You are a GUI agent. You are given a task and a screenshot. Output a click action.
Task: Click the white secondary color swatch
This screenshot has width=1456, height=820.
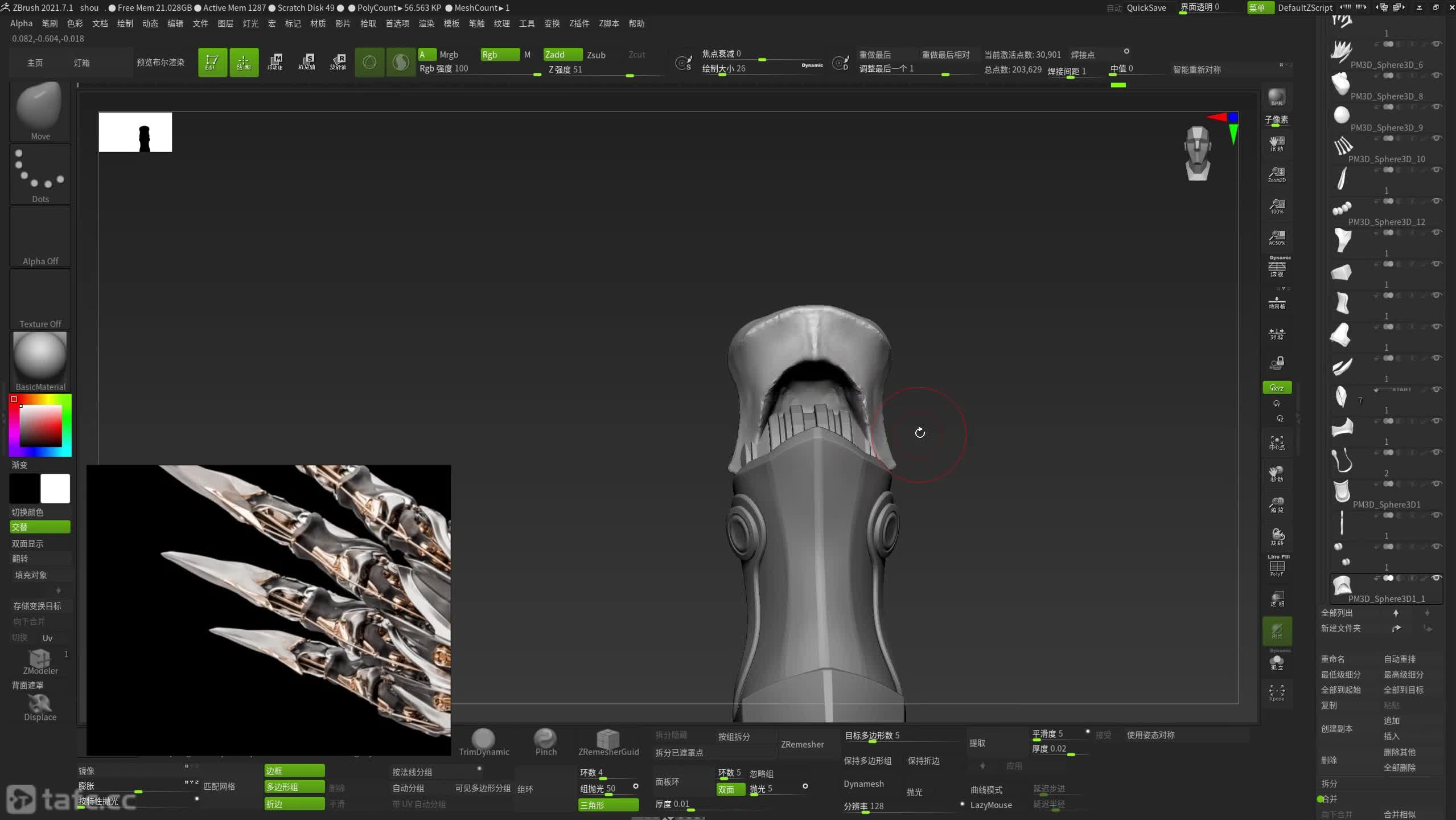(55, 488)
